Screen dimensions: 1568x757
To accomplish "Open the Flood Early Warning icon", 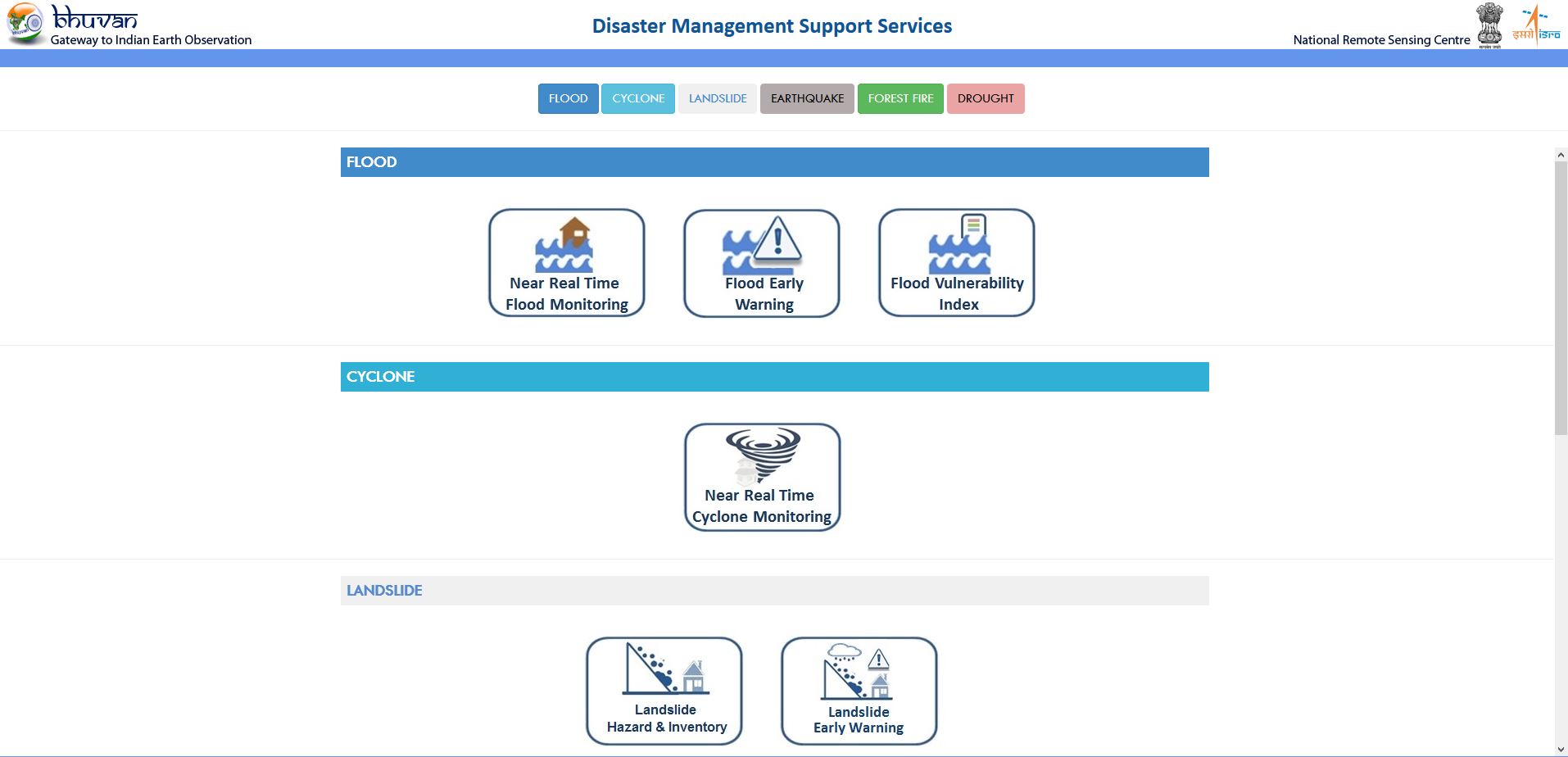I will click(761, 262).
